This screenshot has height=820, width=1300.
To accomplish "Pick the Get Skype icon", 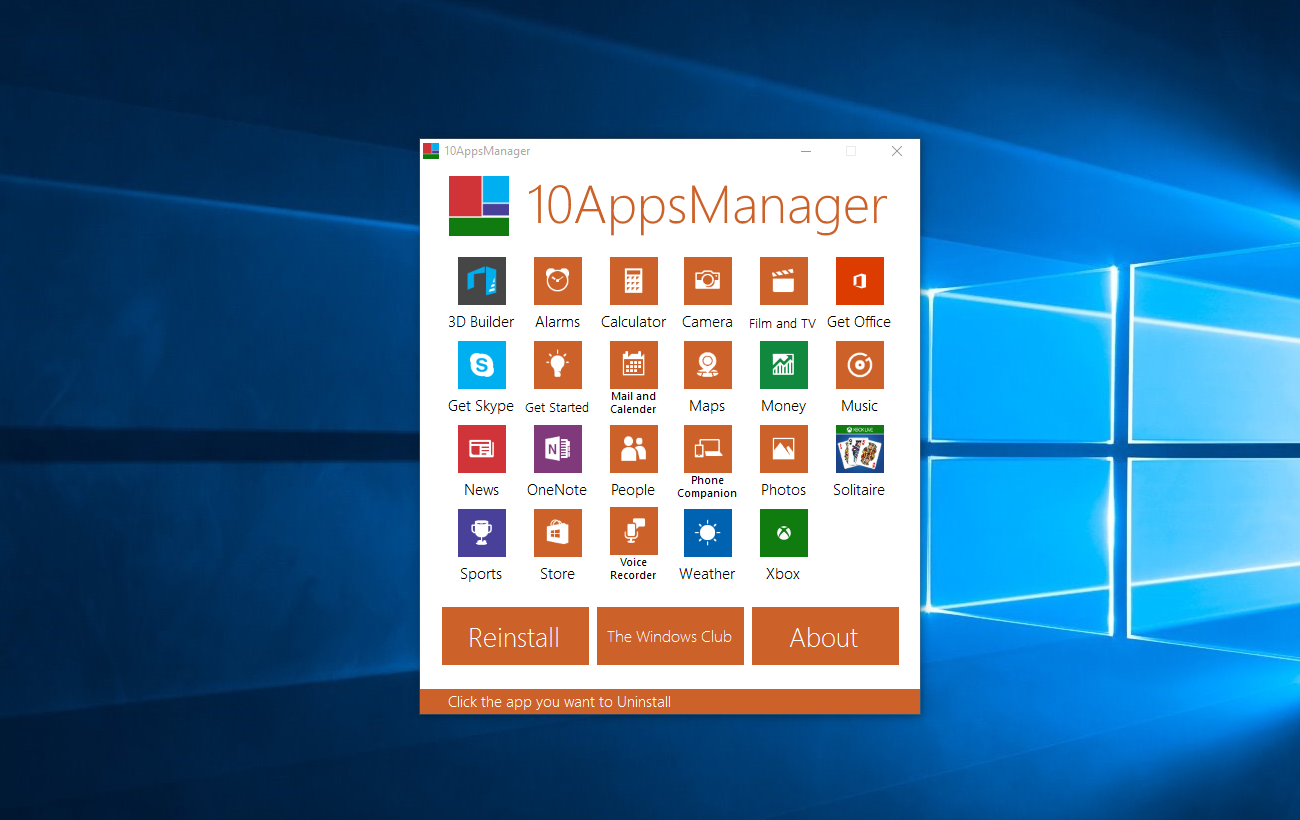I will pos(481,365).
